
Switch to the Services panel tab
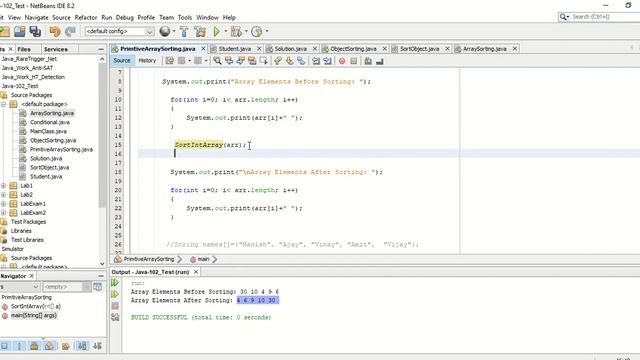[56, 49]
